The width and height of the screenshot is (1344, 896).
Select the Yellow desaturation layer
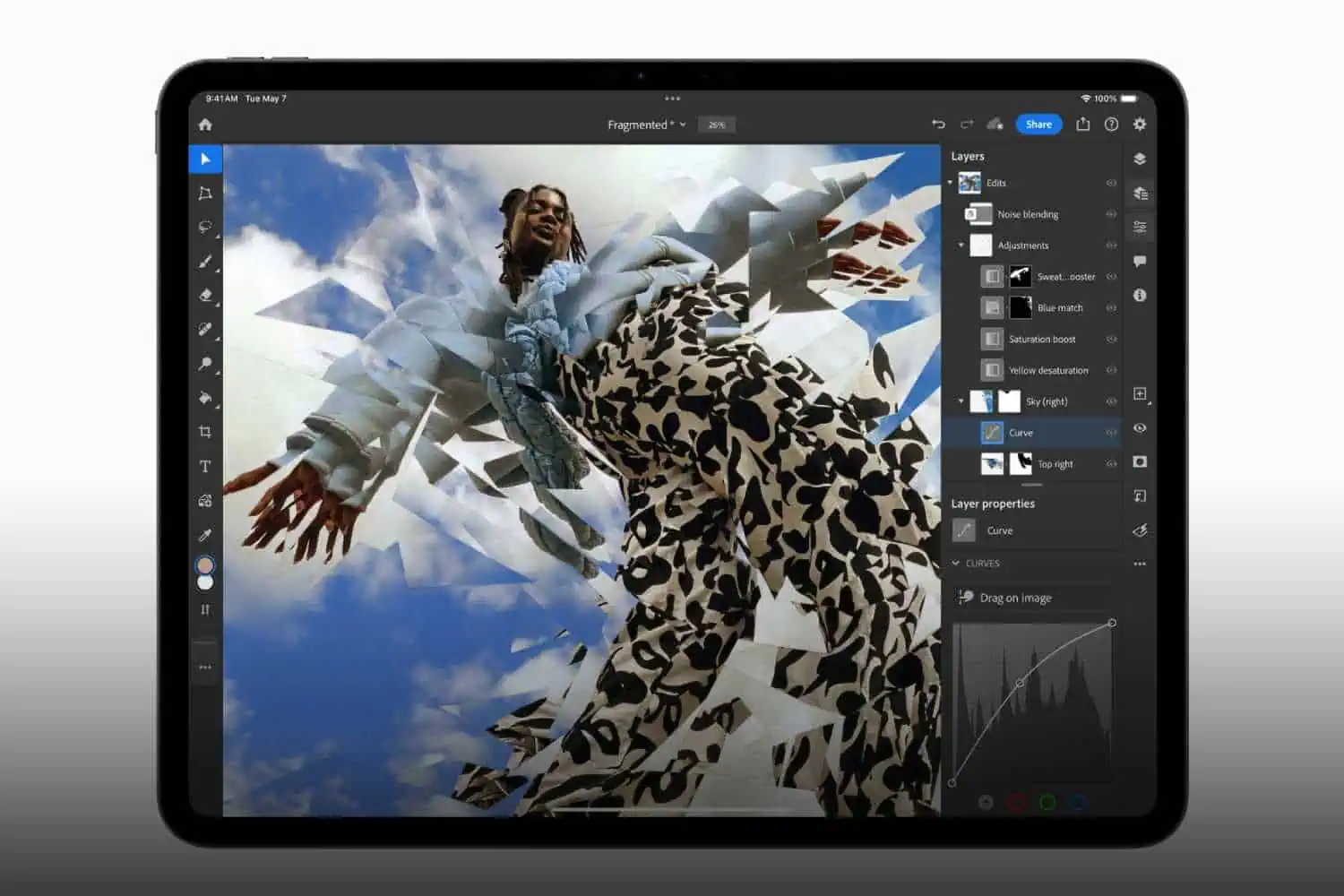point(1047,370)
